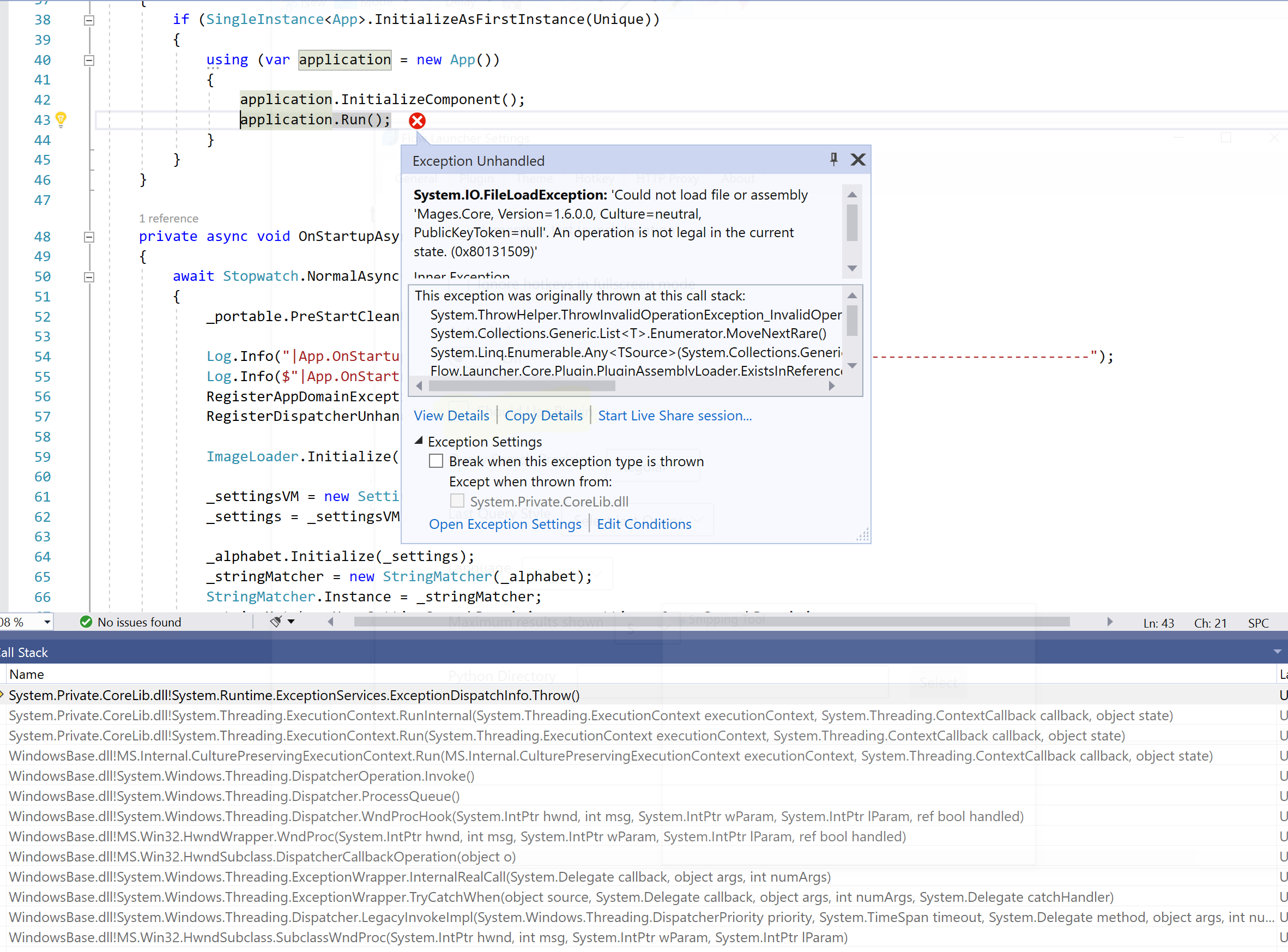The image size is (1288, 952).
Task: Click the green No issues found check icon
Action: point(87,622)
